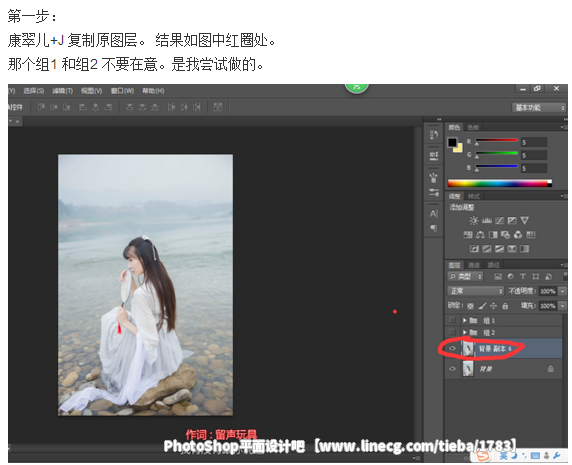Open the blend mode 正常 dropdown
This screenshot has height=465, width=572.
click(x=476, y=291)
